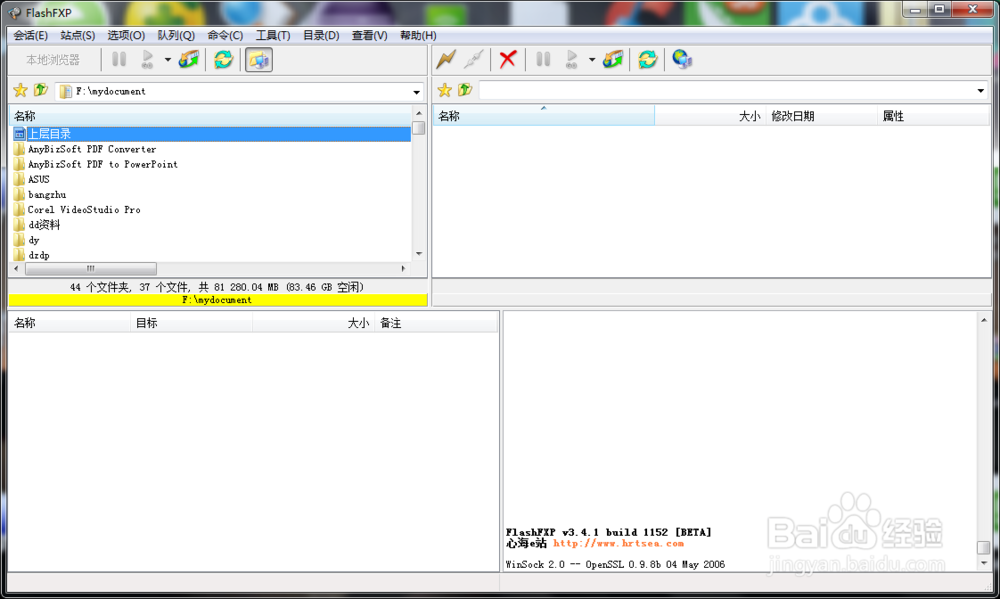The height and width of the screenshot is (599, 1000).
Task: Click the queue pane 目标 column header
Action: click(191, 323)
